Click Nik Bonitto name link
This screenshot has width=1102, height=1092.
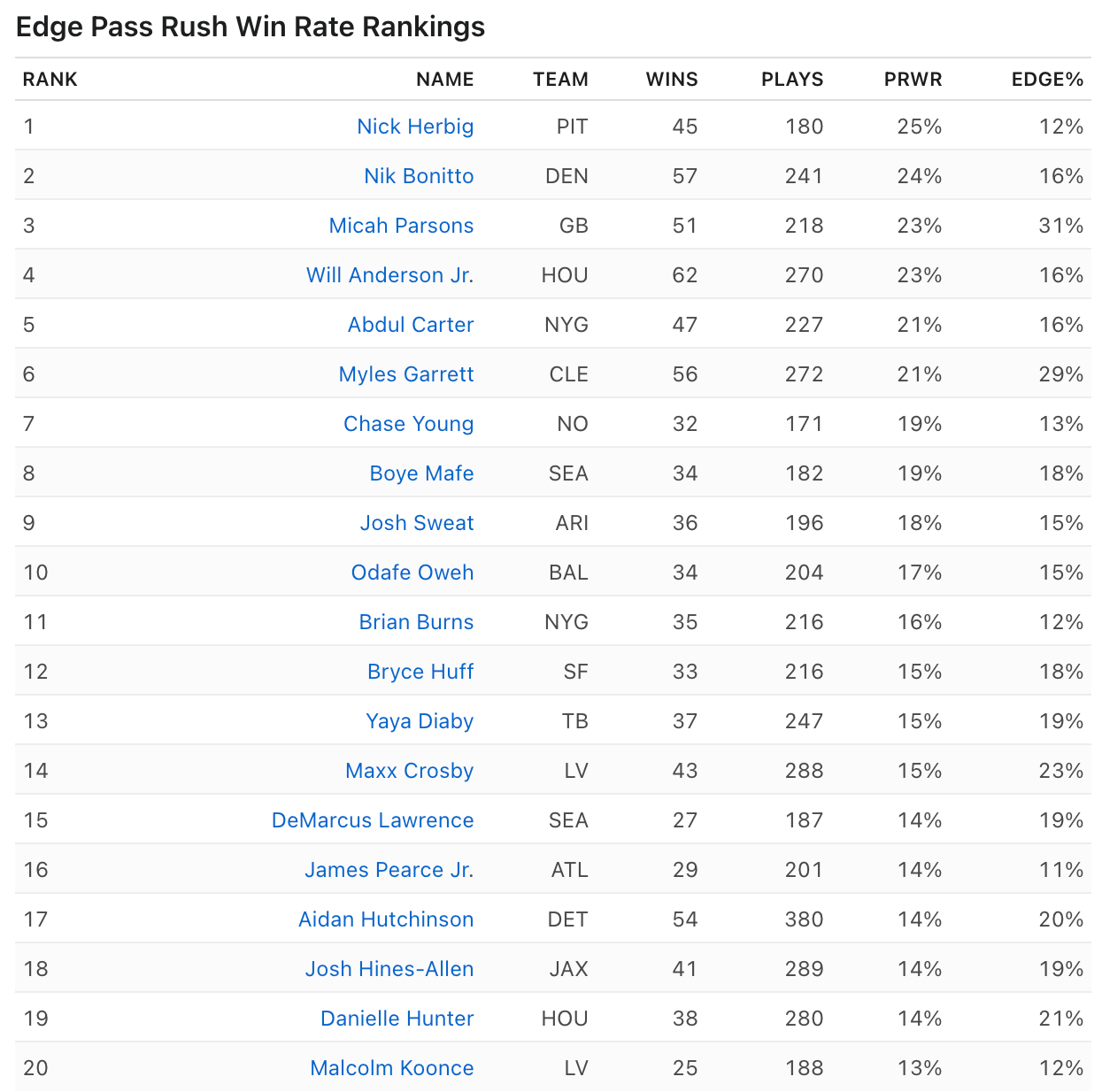pos(419,176)
